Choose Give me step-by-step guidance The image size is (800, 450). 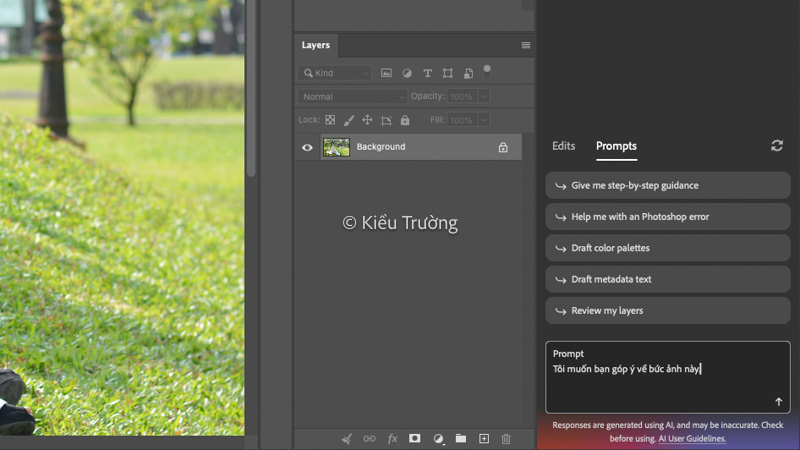(x=668, y=186)
